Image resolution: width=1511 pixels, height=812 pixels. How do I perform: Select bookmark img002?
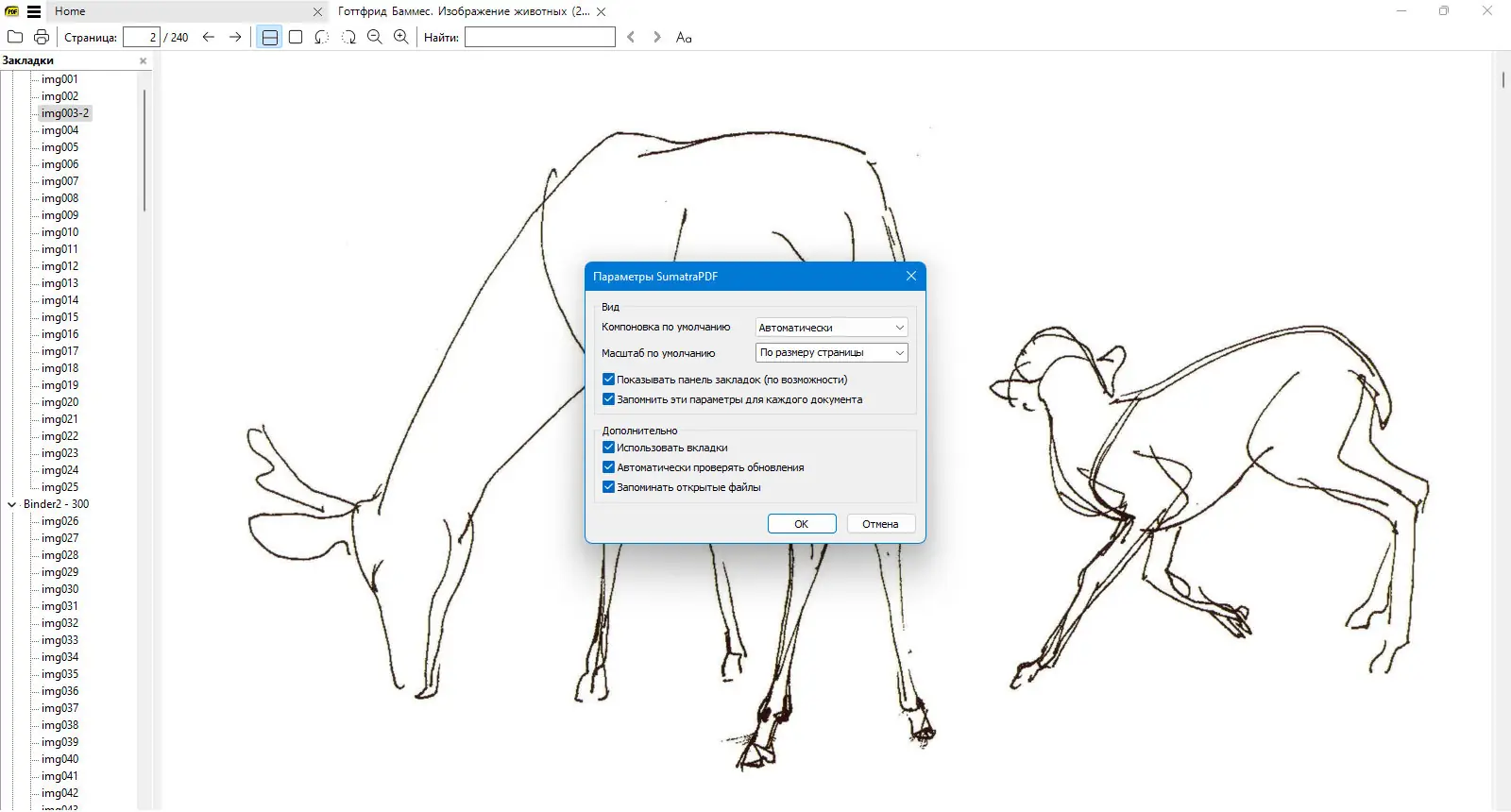click(59, 96)
